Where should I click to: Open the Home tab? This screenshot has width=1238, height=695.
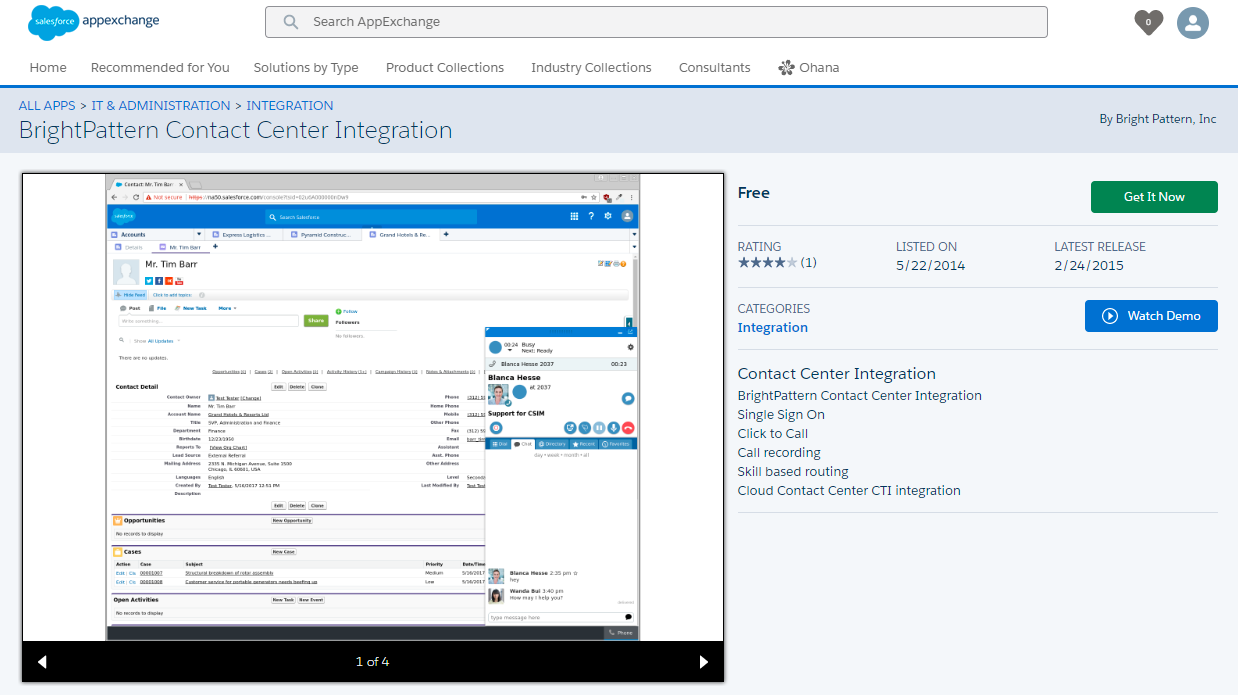pyautogui.click(x=48, y=68)
